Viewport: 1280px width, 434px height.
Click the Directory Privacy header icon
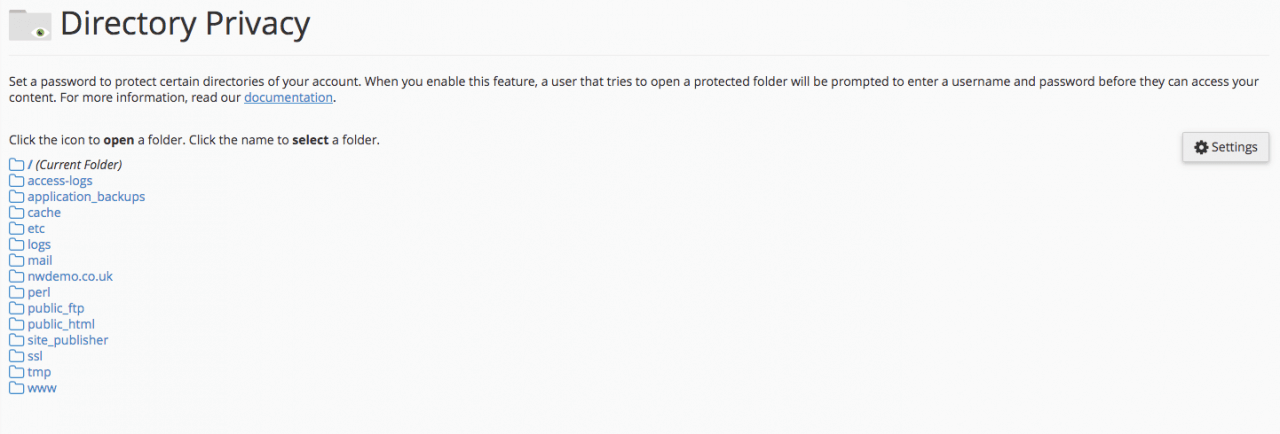pos(30,24)
